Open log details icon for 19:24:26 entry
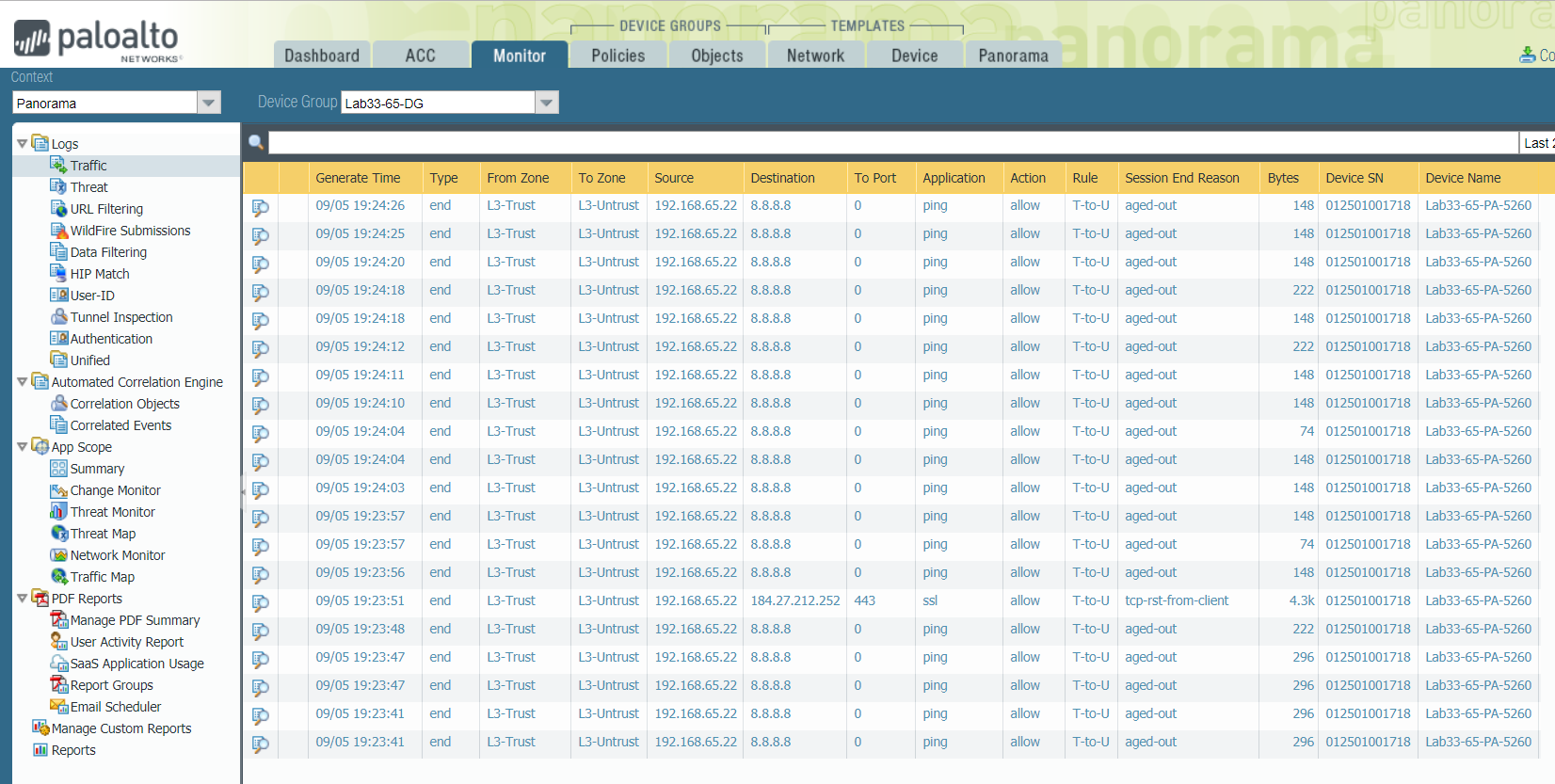This screenshot has height=784, width=1555. (261, 207)
